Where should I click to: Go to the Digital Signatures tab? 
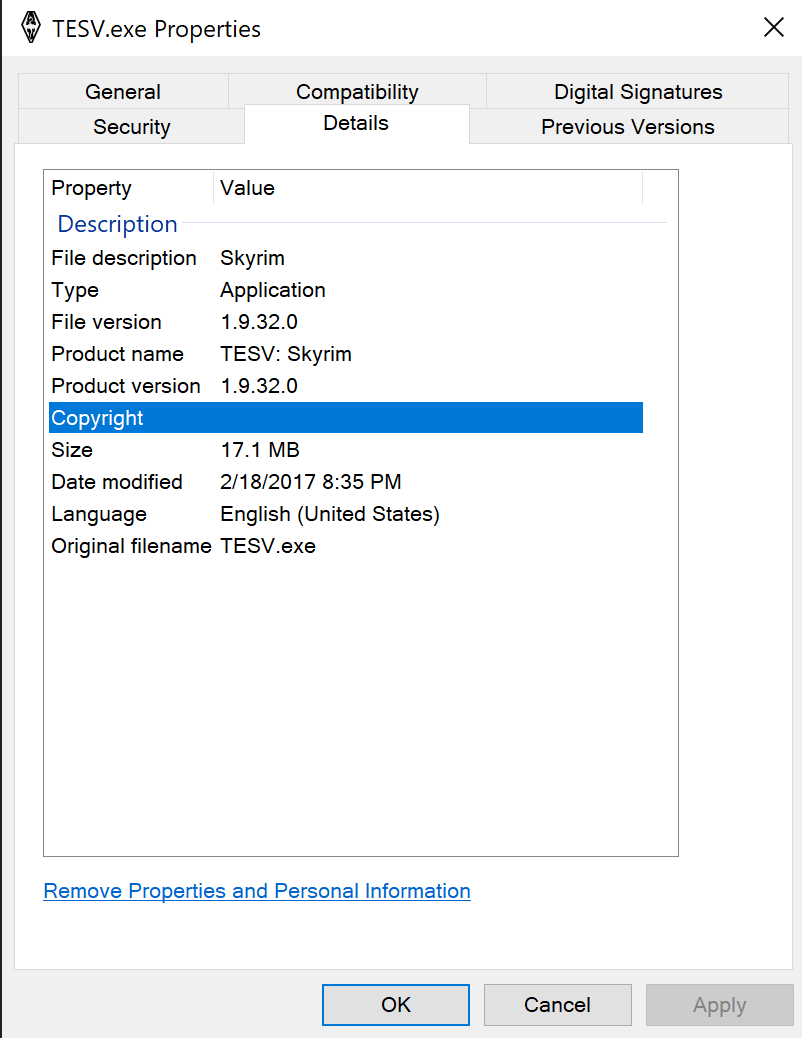pos(638,91)
